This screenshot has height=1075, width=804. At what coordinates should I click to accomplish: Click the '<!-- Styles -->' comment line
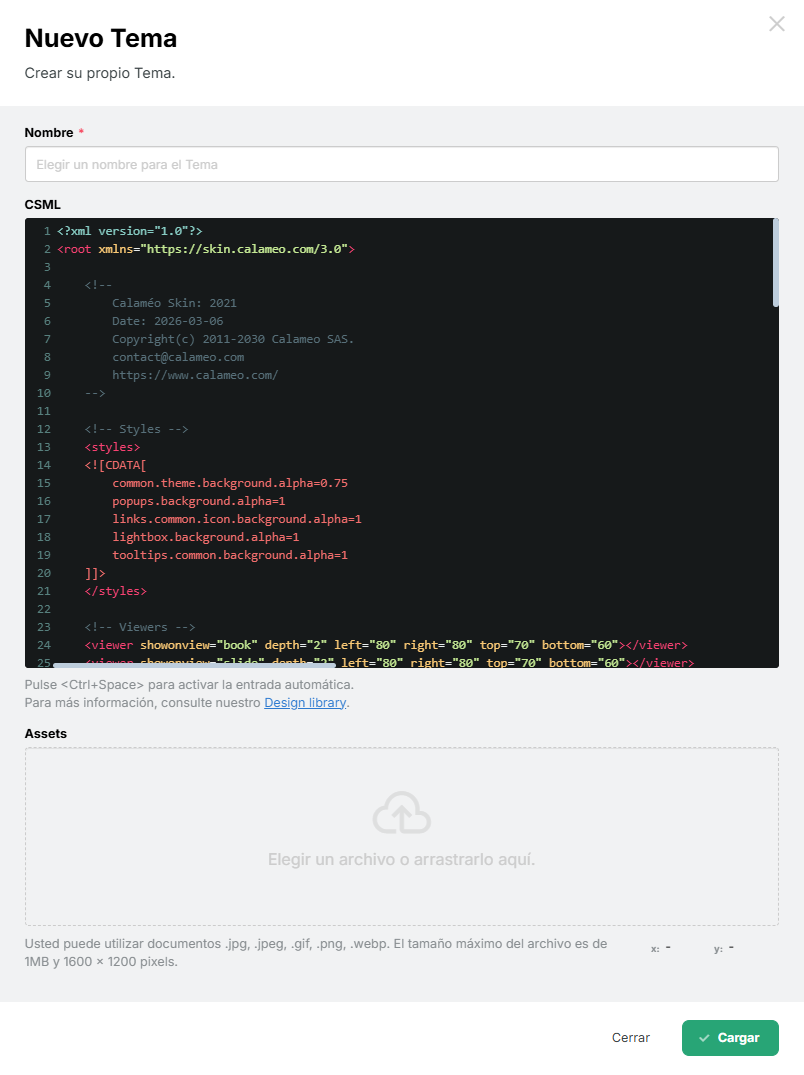tap(136, 429)
